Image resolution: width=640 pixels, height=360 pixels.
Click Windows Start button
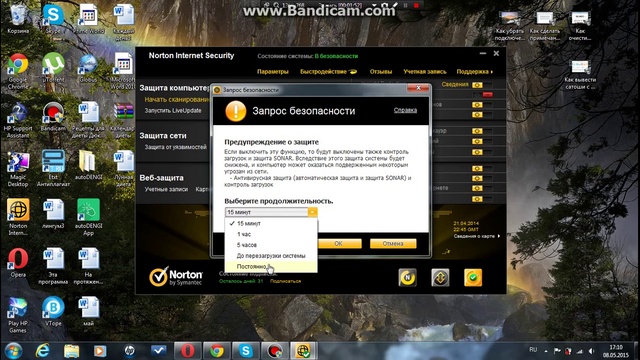13,351
